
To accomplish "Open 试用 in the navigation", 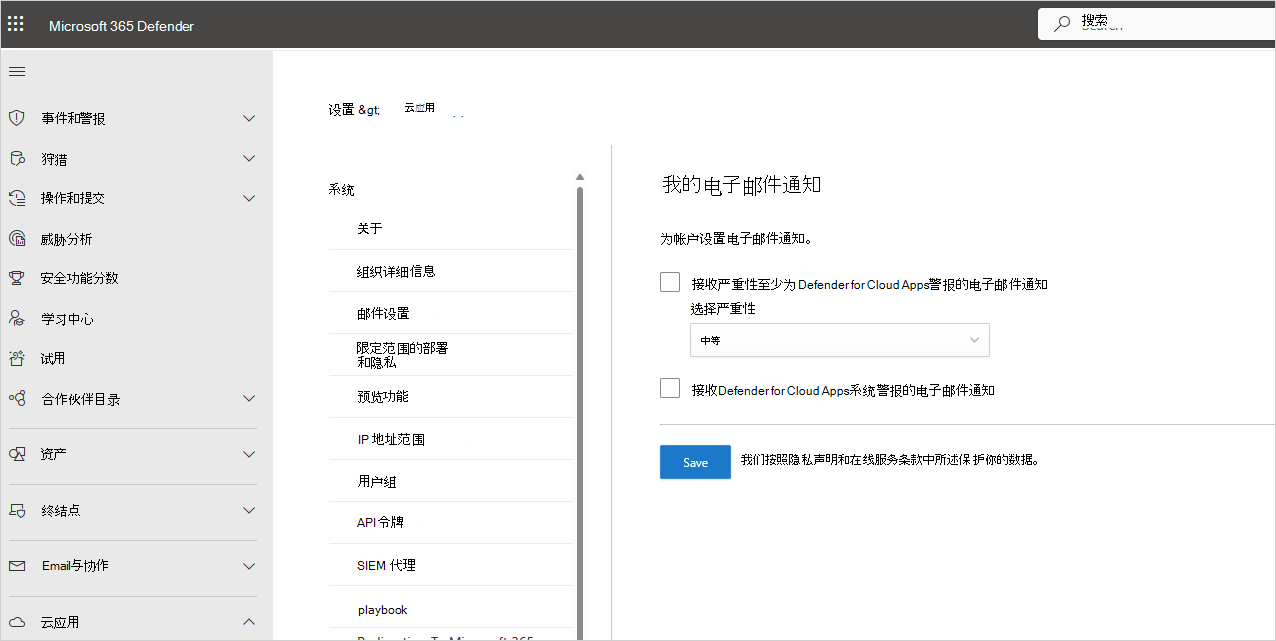I will (53, 358).
